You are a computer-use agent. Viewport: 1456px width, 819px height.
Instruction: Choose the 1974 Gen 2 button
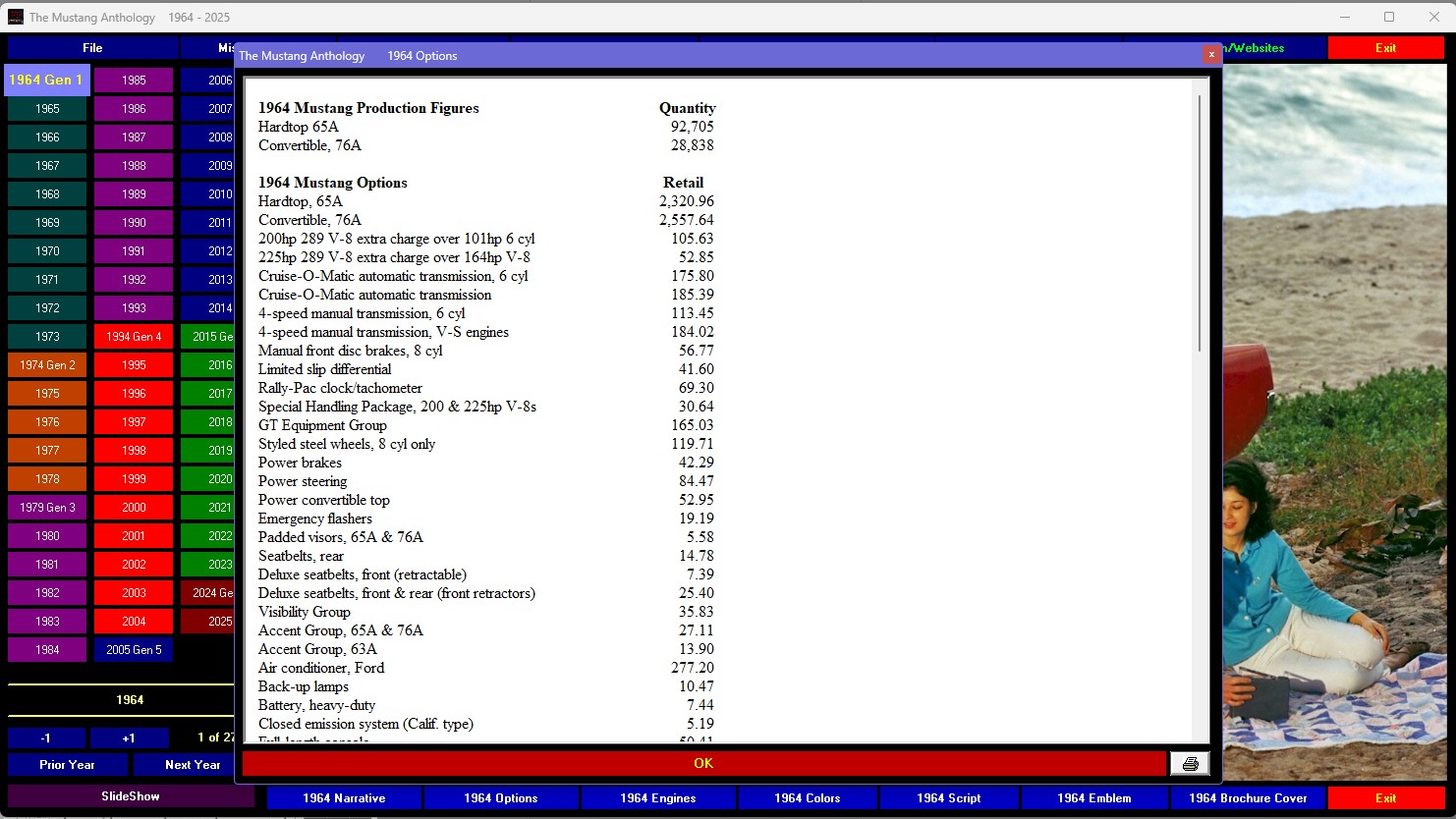(47, 364)
